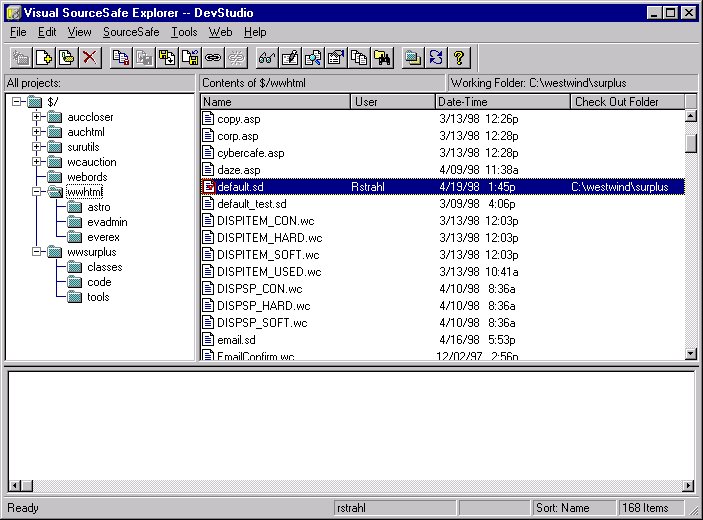Sort files by the Name column header
Screen dimensions: 703x520
coord(275,102)
